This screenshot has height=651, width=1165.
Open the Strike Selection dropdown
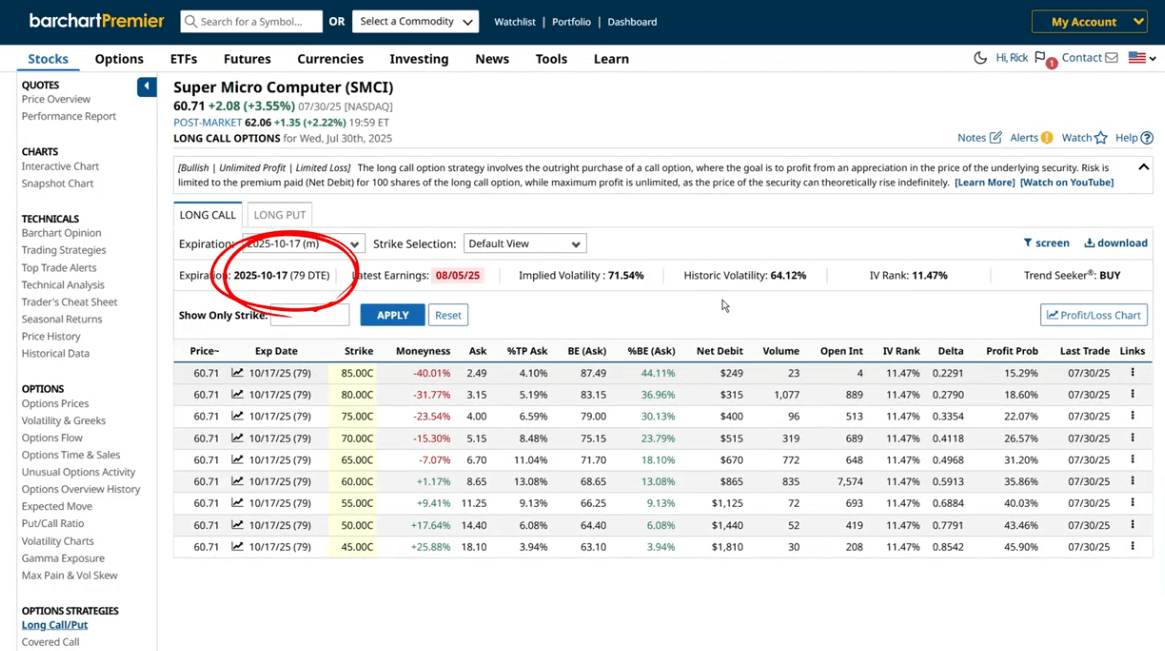point(524,243)
